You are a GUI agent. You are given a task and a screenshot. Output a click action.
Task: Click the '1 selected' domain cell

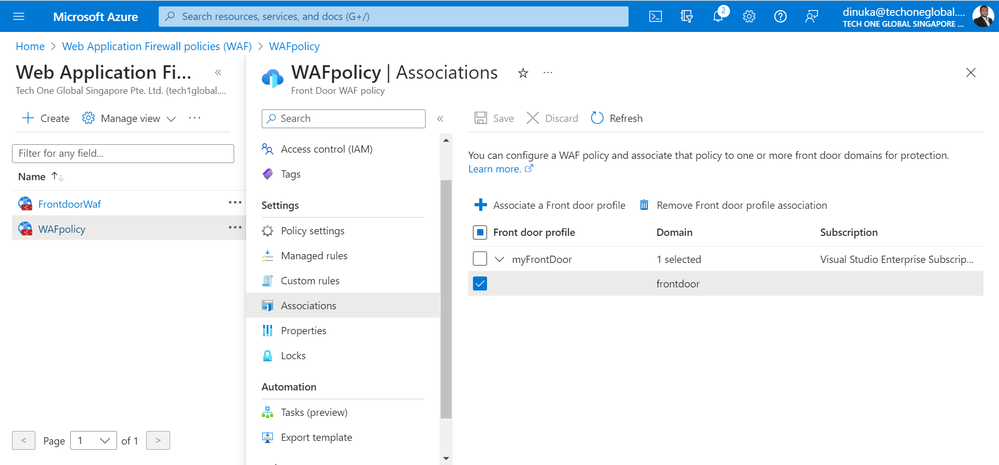[679, 259]
